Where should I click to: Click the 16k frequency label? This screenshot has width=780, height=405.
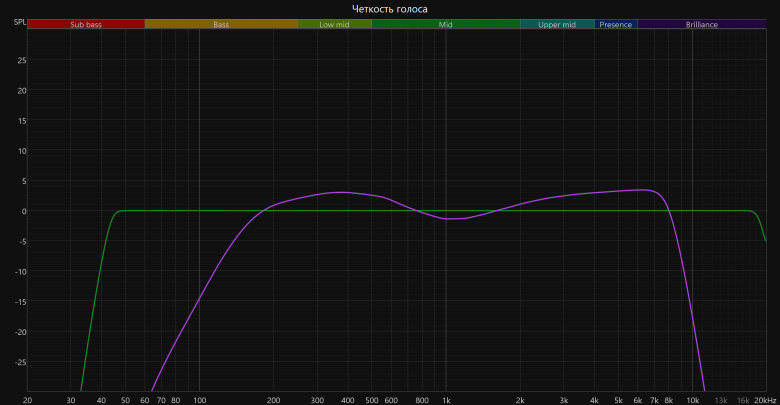743,400
